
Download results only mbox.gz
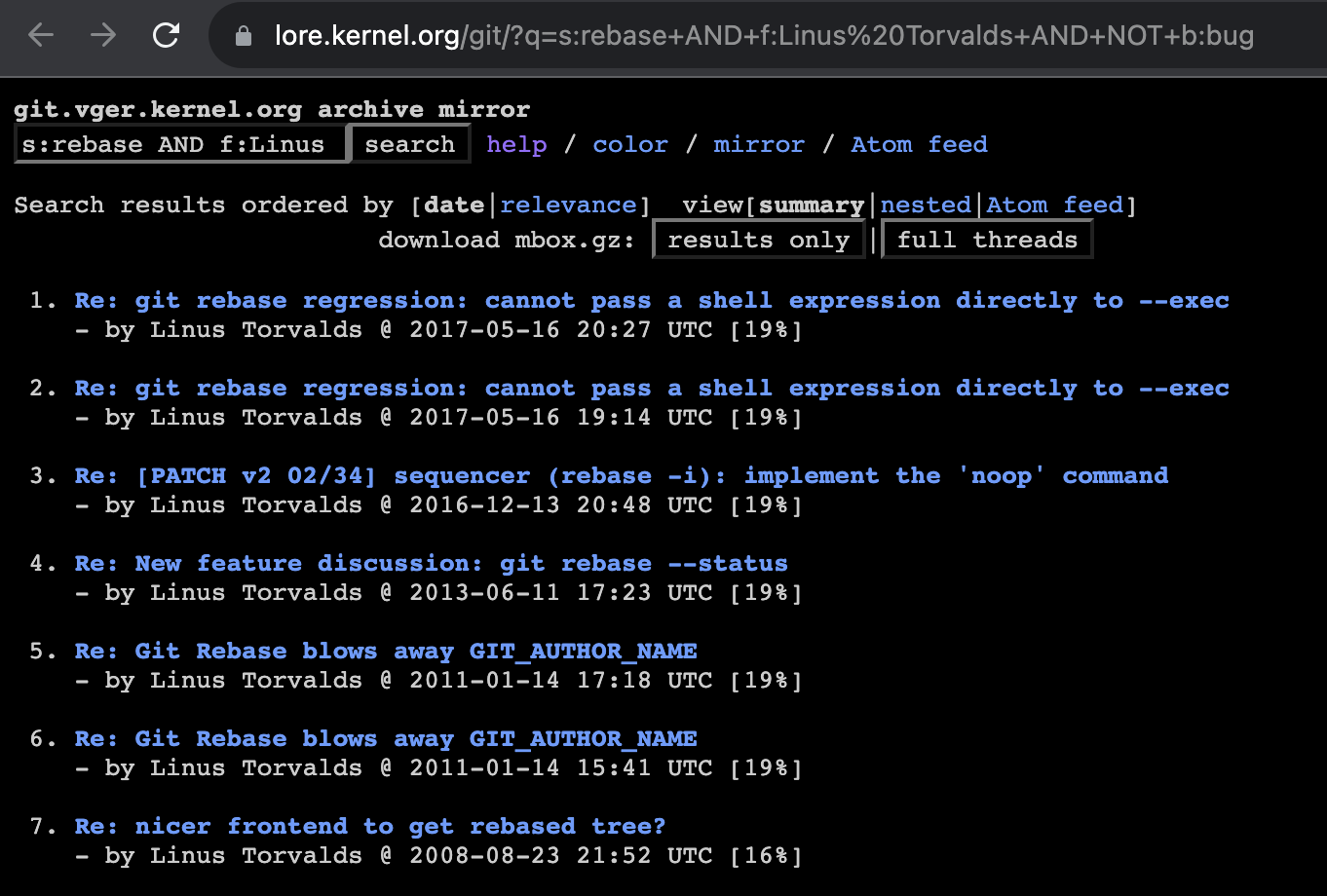pyautogui.click(x=759, y=240)
